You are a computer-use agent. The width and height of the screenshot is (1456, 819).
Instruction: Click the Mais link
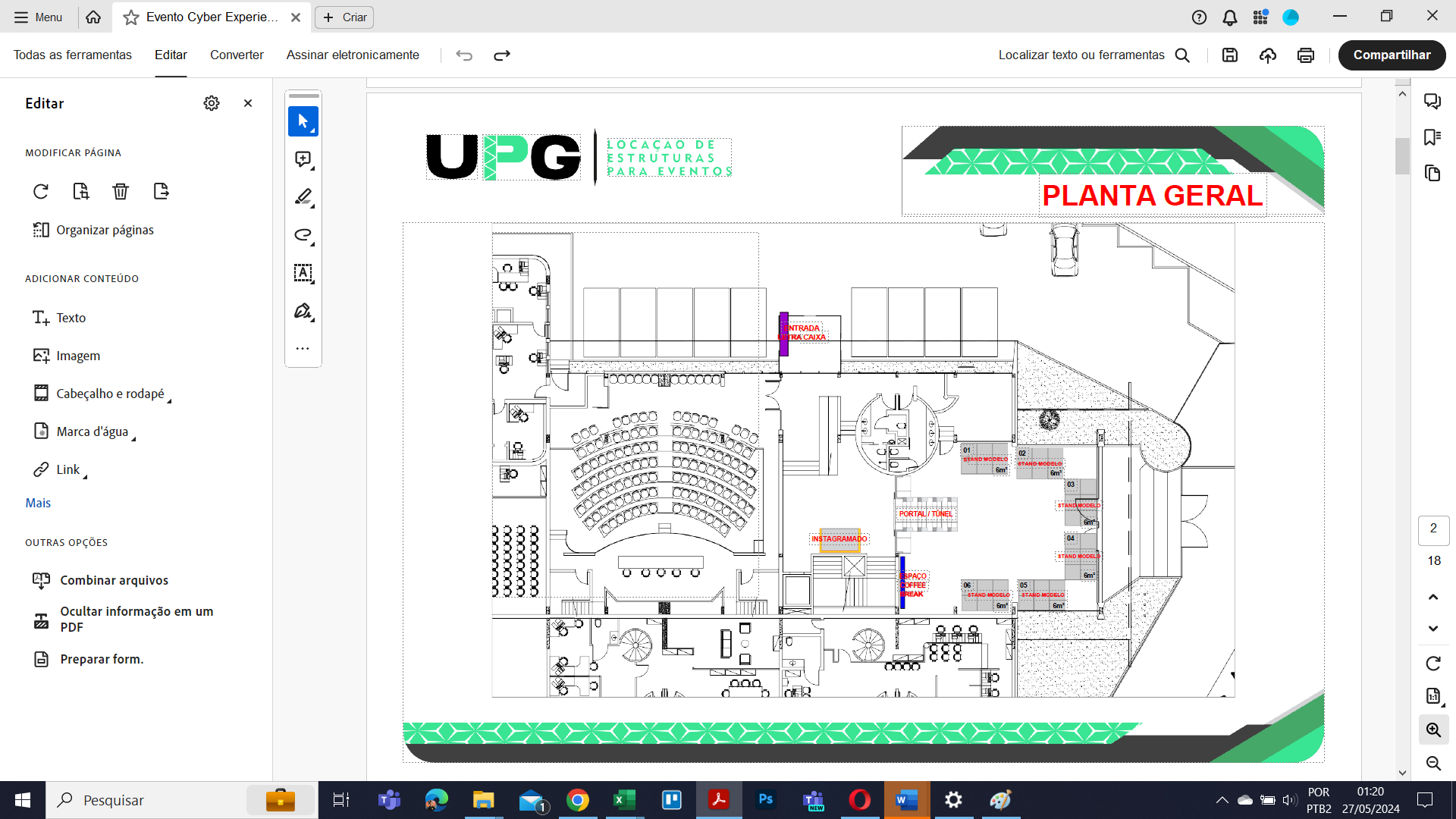pos(38,503)
